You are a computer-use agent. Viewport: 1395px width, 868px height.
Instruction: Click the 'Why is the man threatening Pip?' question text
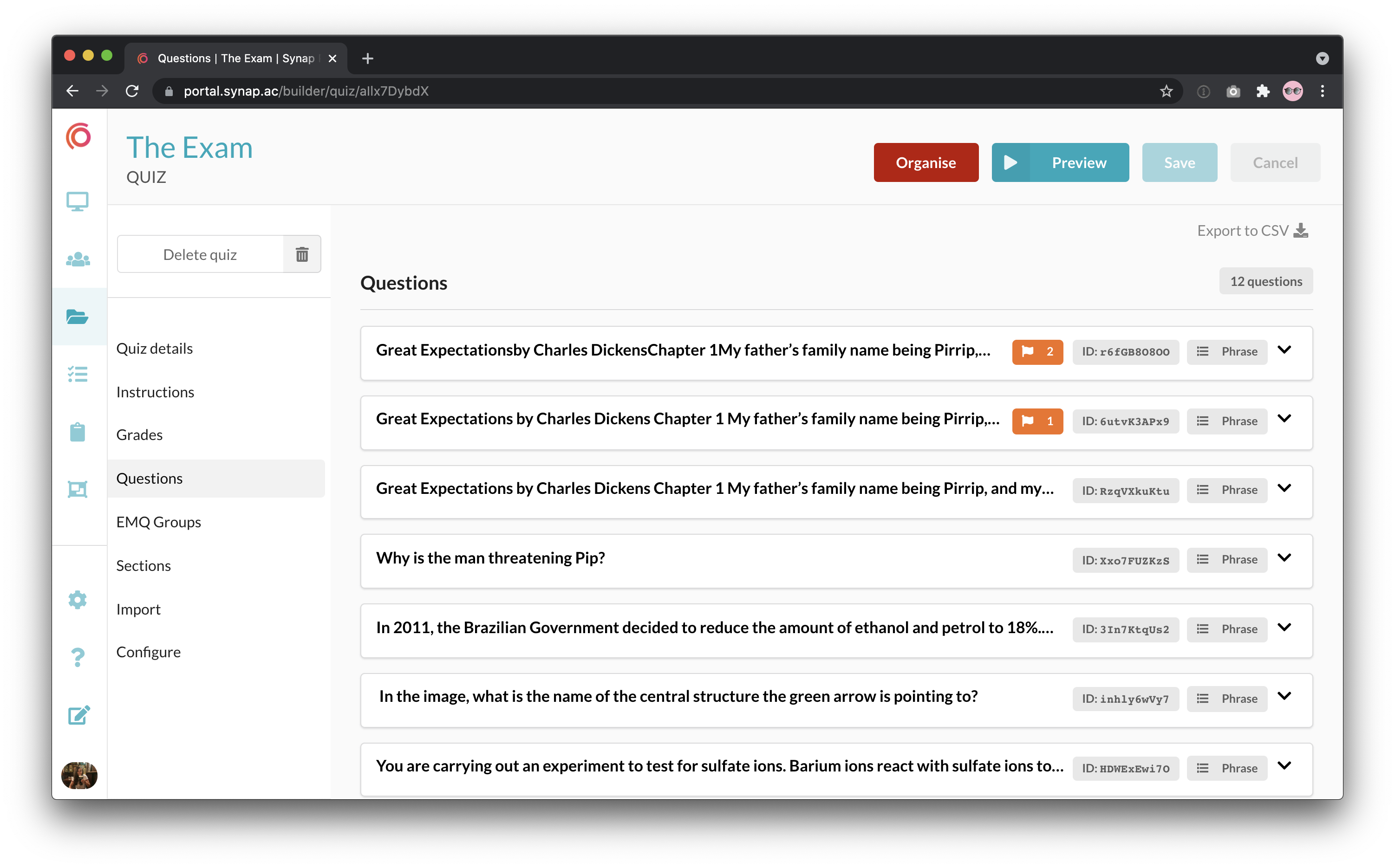490,558
